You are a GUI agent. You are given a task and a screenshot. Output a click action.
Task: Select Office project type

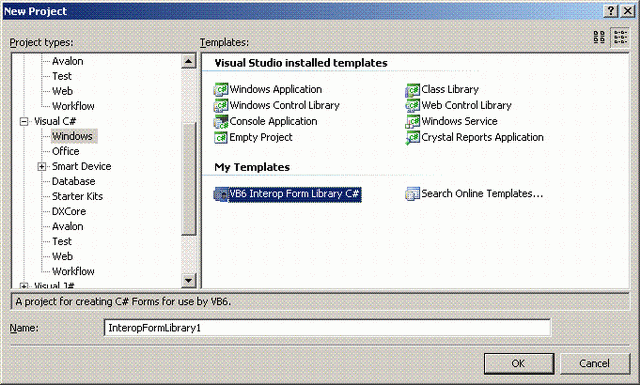coord(66,151)
